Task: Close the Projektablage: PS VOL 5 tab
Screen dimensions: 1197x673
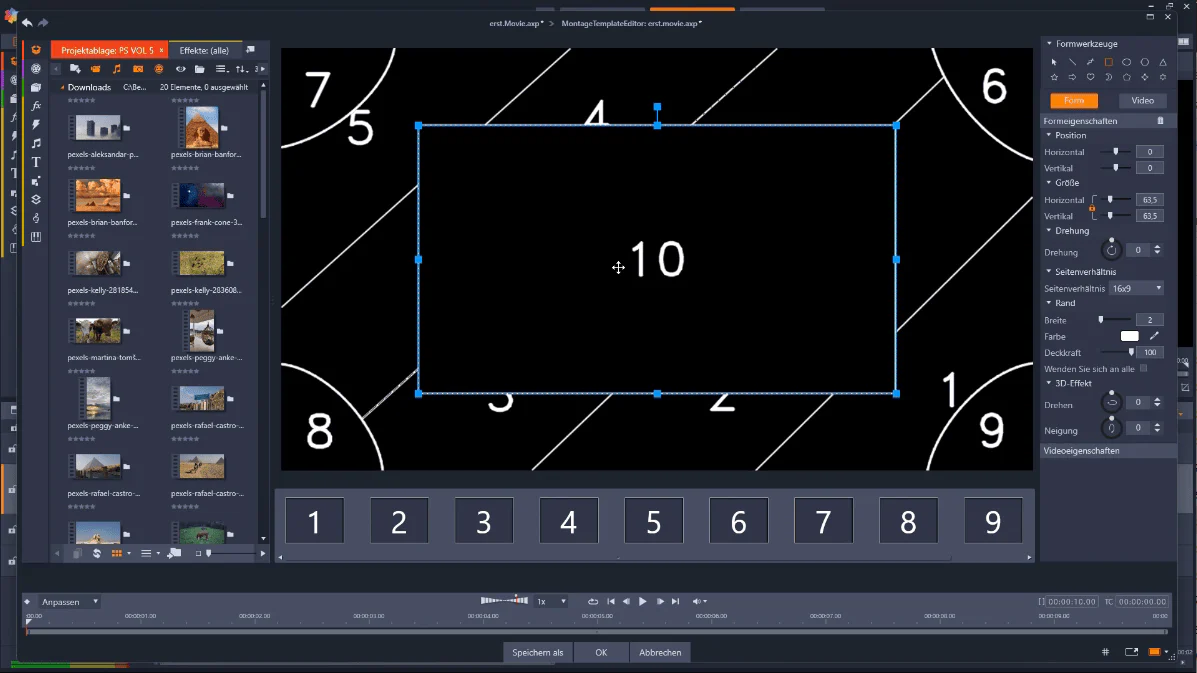Action: (x=161, y=50)
